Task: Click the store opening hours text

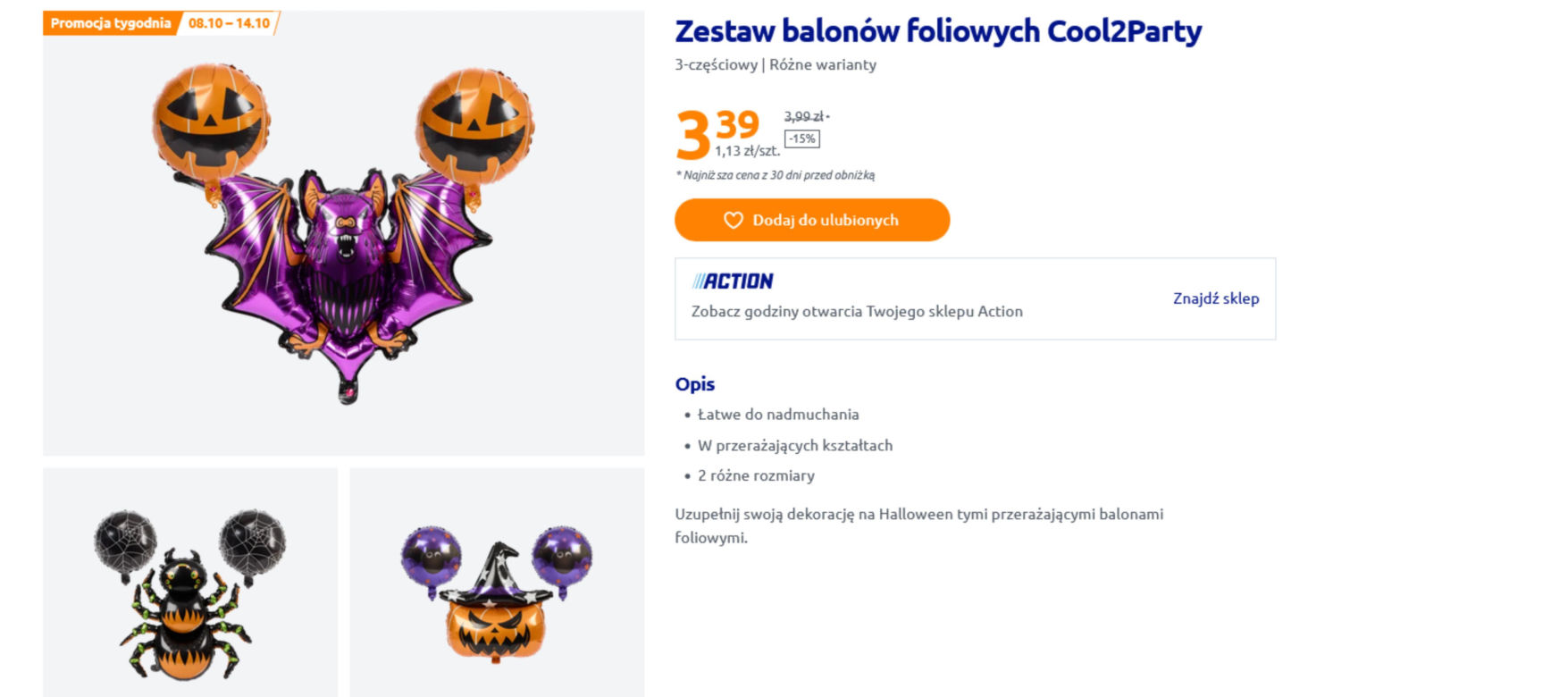Action: (x=857, y=312)
